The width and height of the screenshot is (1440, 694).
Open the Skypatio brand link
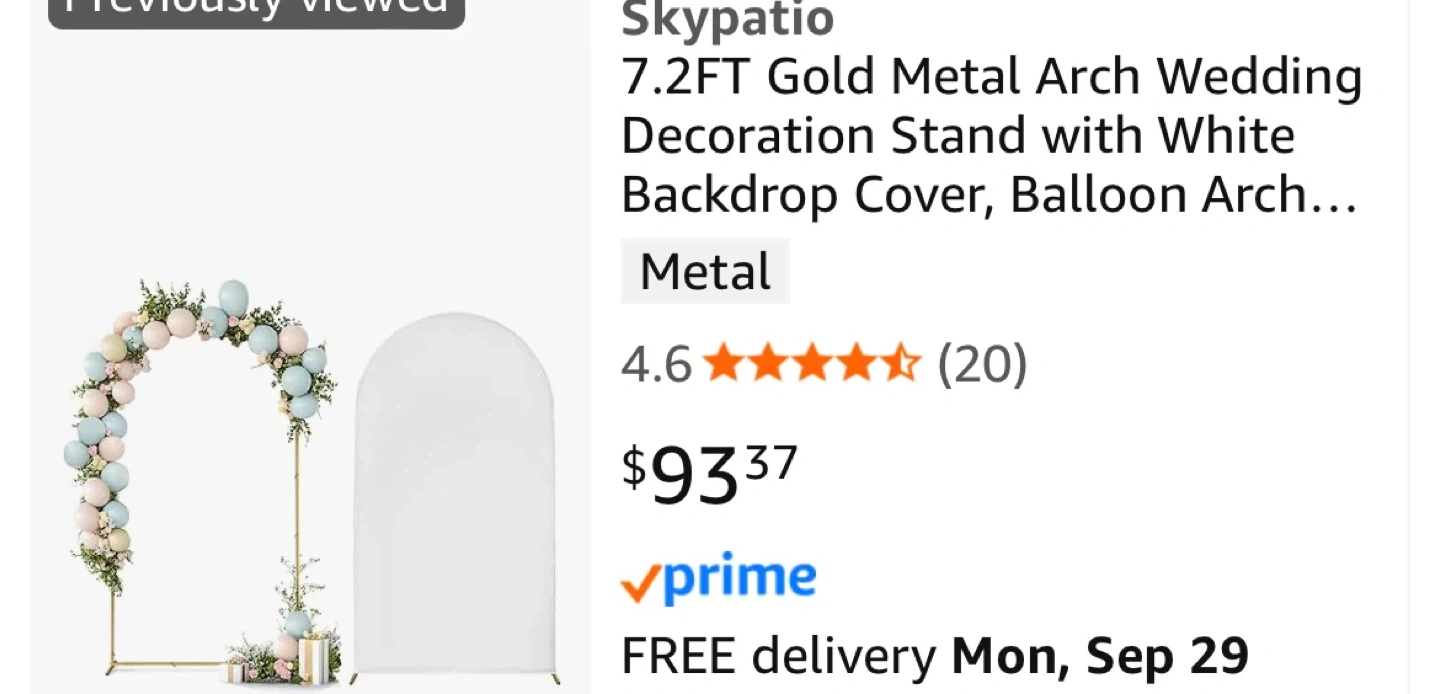pos(728,18)
